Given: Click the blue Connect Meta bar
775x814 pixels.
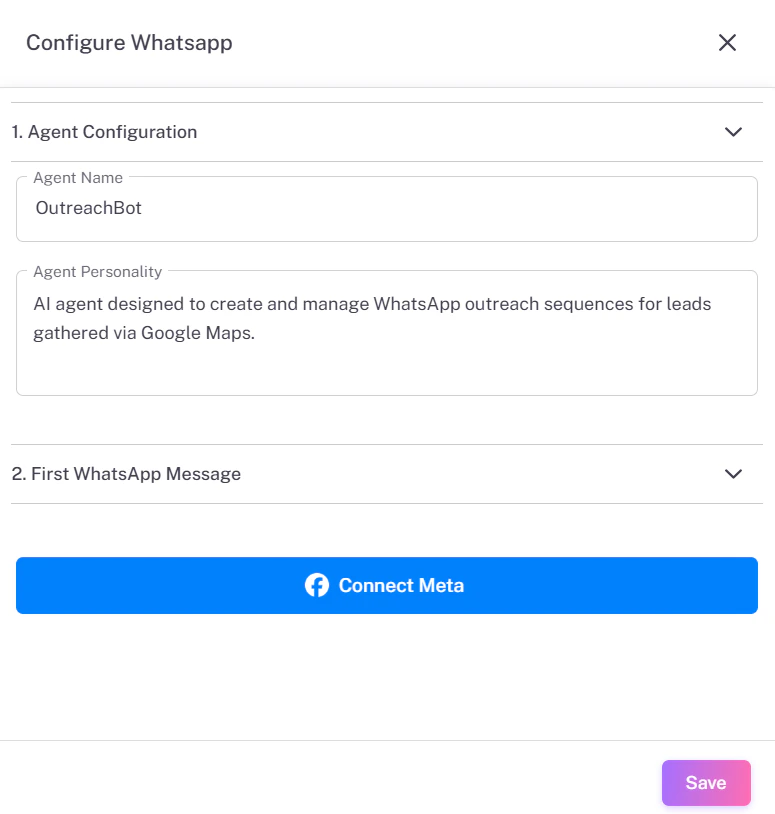Looking at the screenshot, I should [387, 585].
